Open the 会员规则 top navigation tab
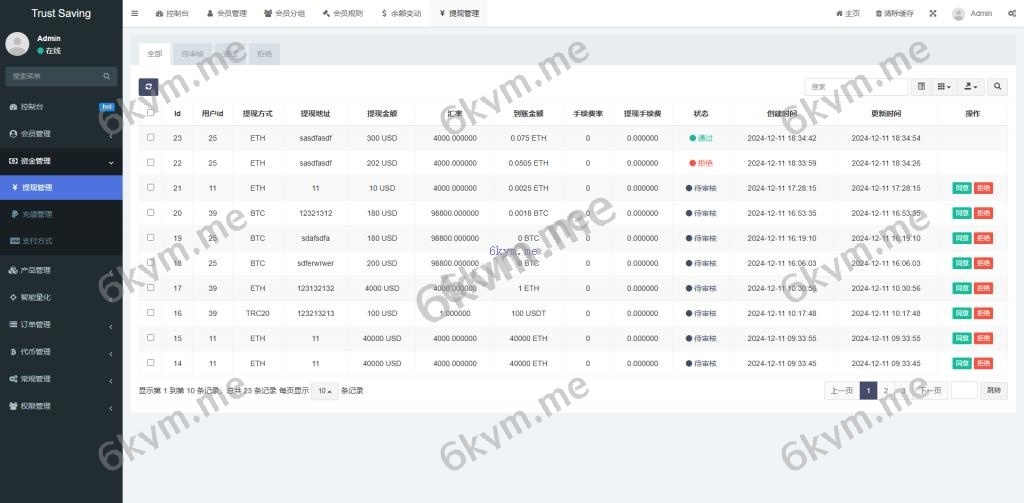This screenshot has height=503, width=1024. (343, 13)
